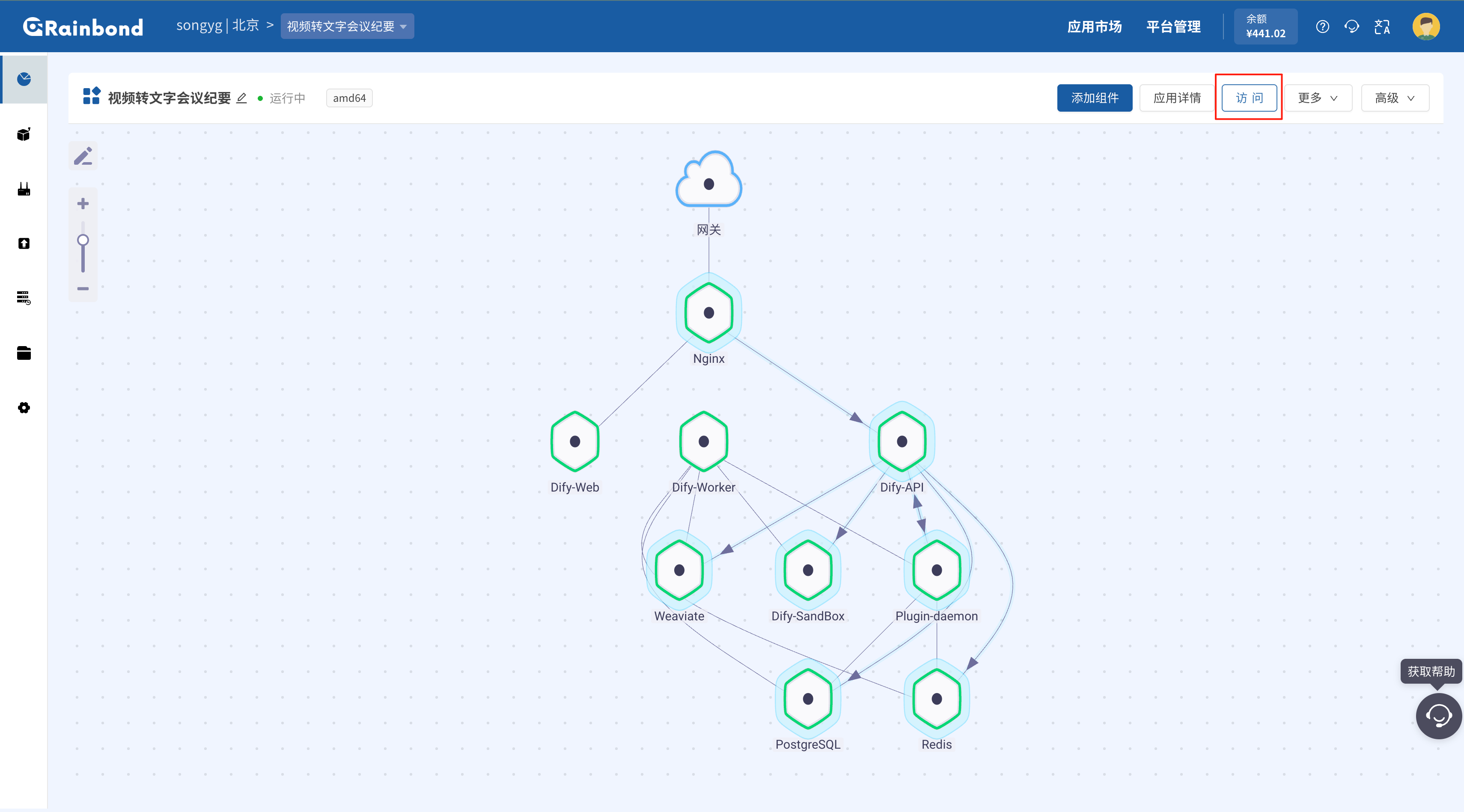1464x812 pixels.
Task: Zoom out with the minus icon
Action: [83, 288]
